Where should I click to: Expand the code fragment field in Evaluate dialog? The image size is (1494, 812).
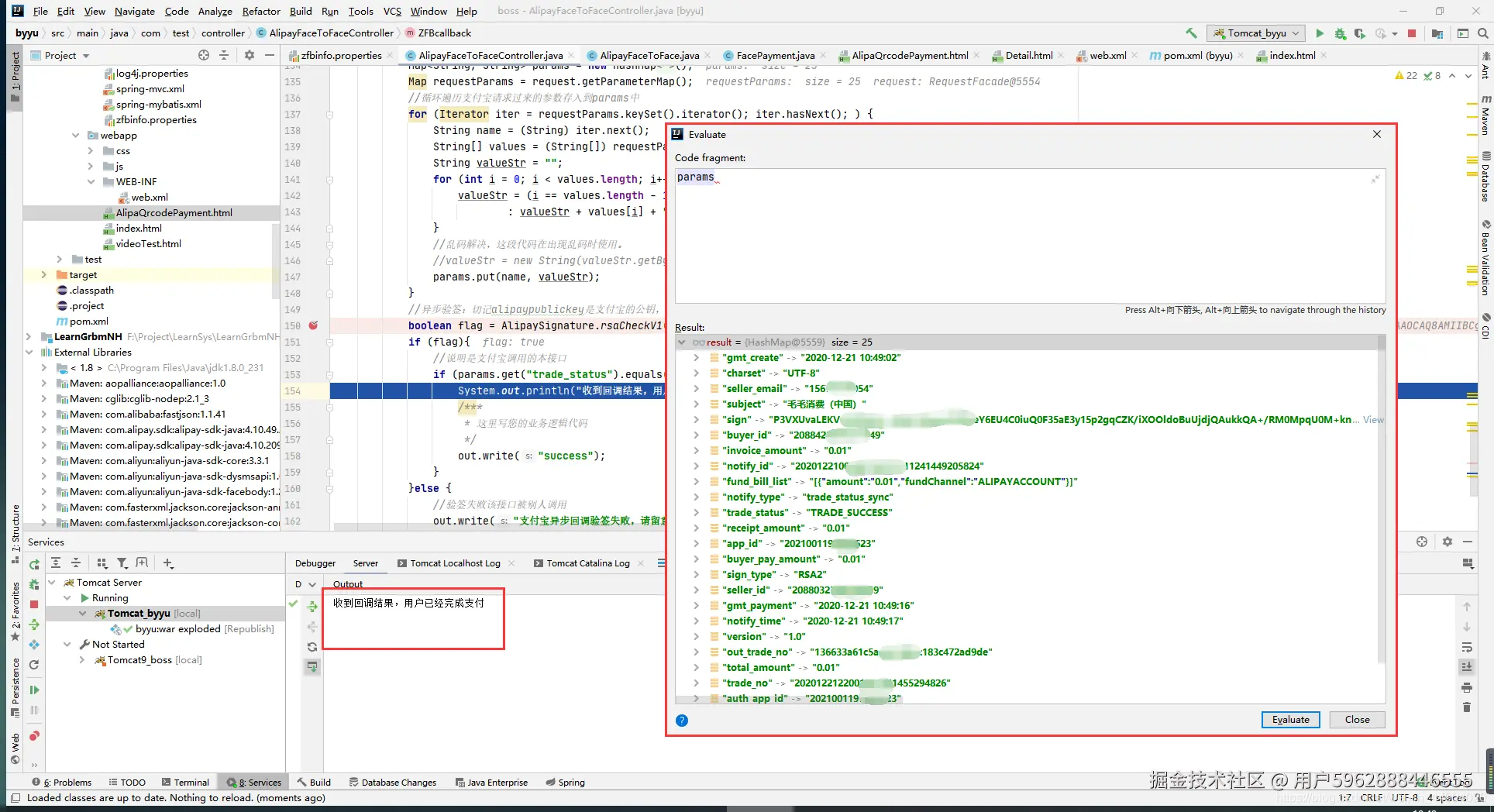click(1375, 179)
